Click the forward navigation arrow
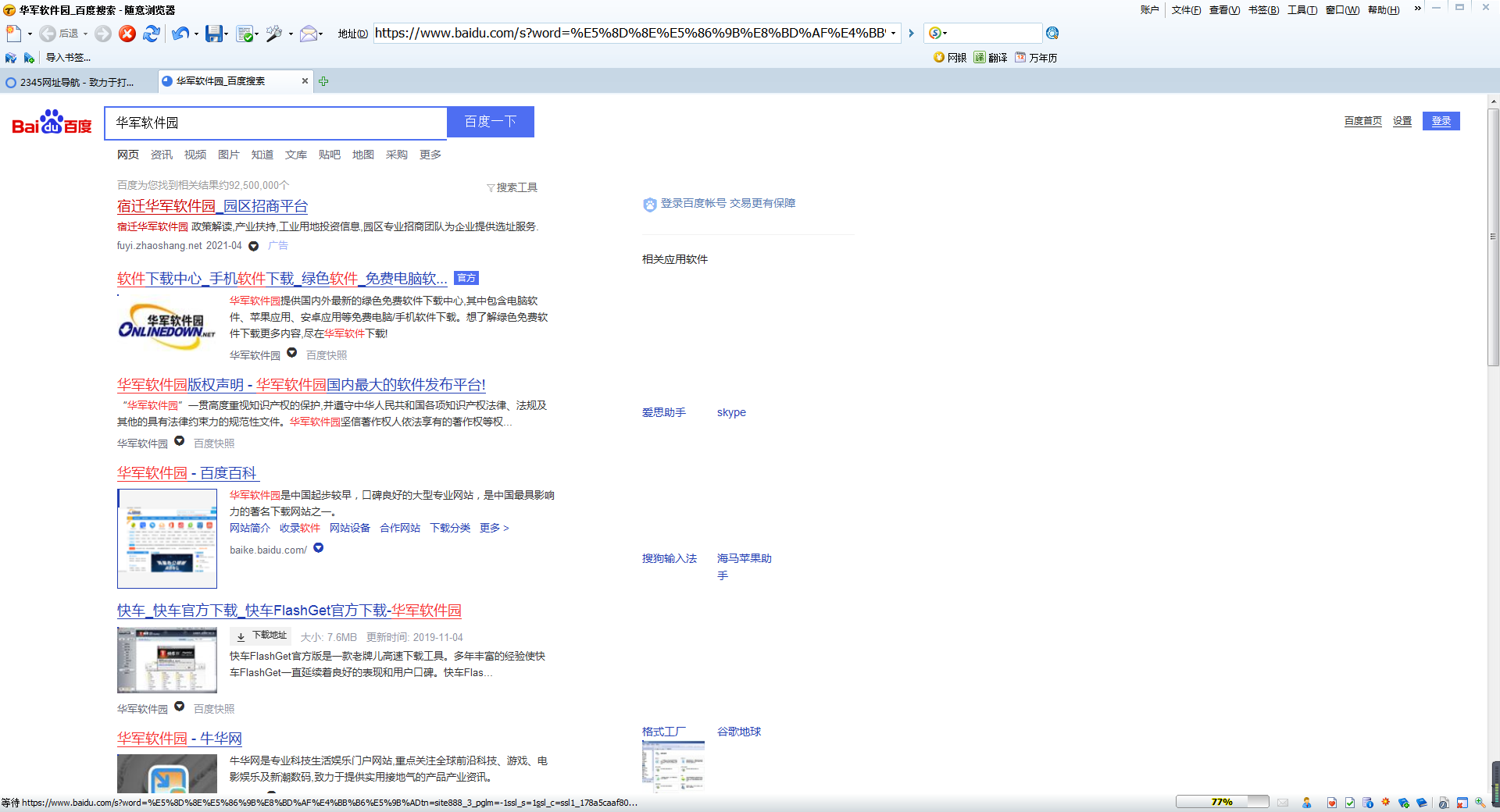Image resolution: width=1500 pixels, height=812 pixels. 103,34
